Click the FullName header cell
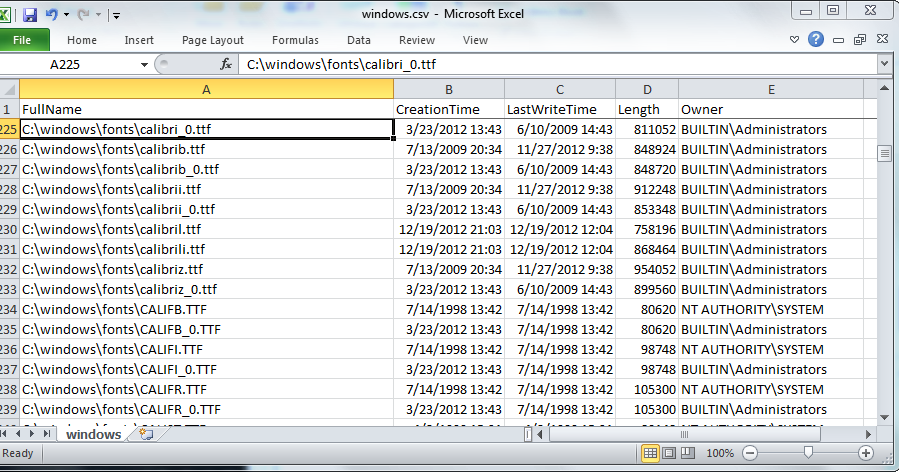This screenshot has width=899, height=472. (x=206, y=110)
